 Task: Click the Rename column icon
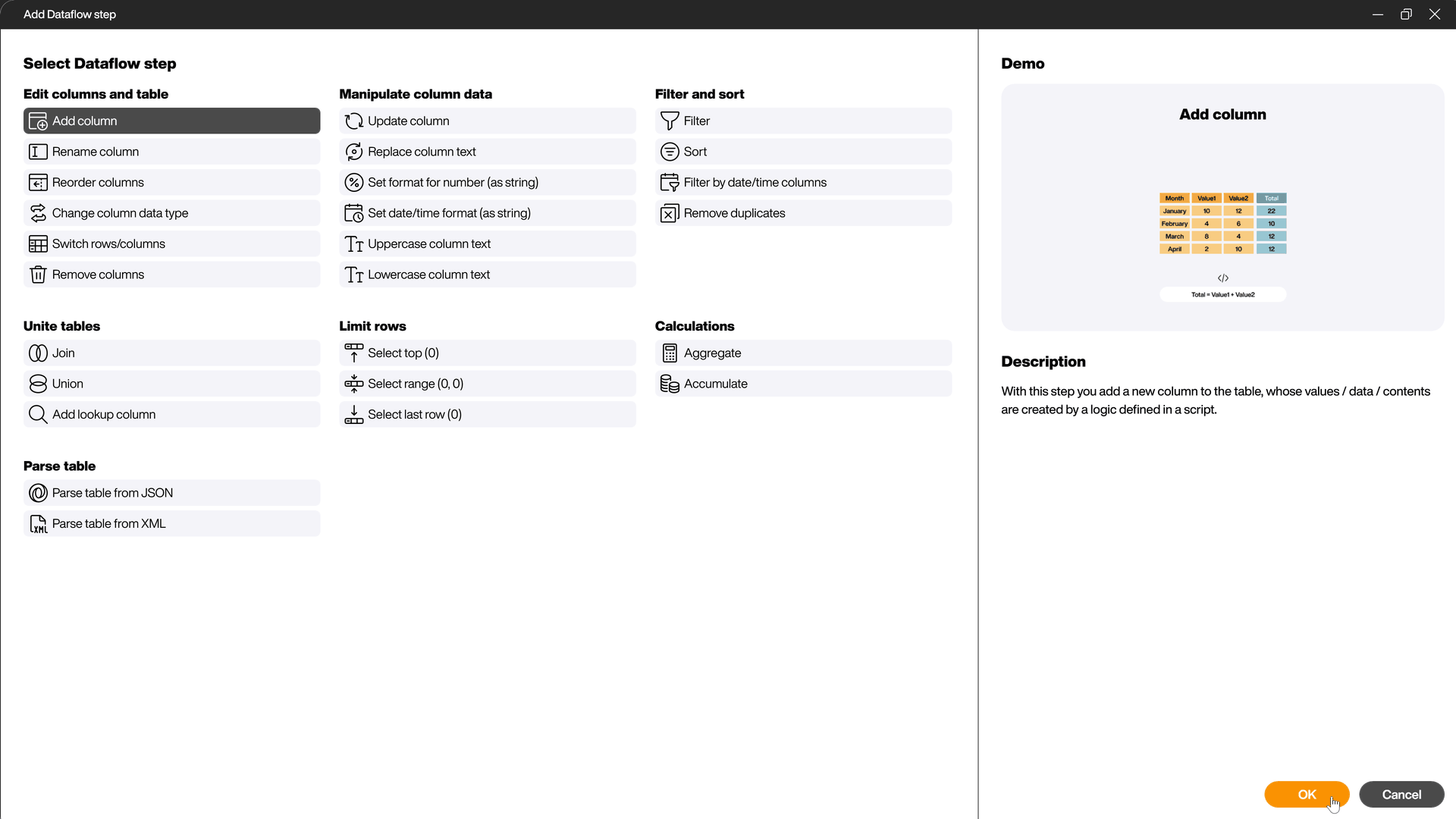click(x=38, y=152)
